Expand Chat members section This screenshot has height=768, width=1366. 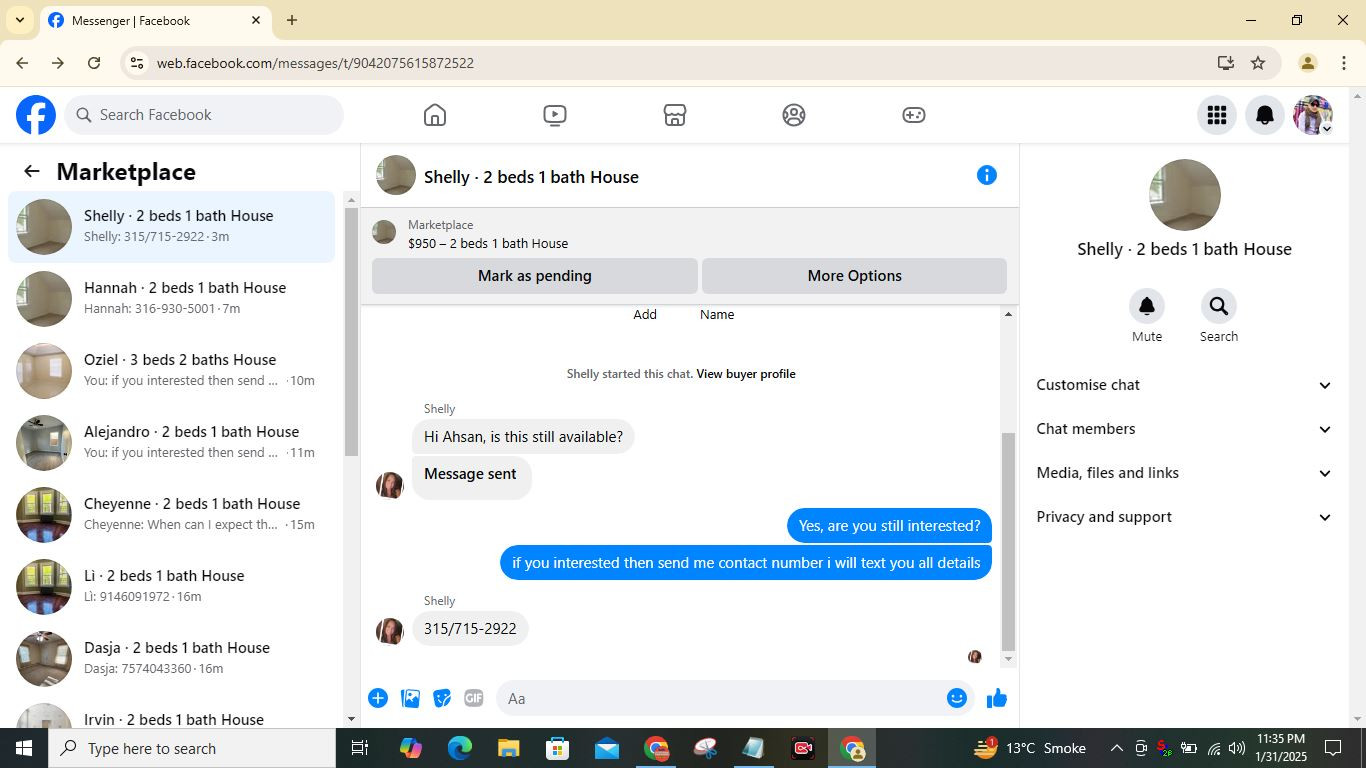pyautogui.click(x=1184, y=429)
